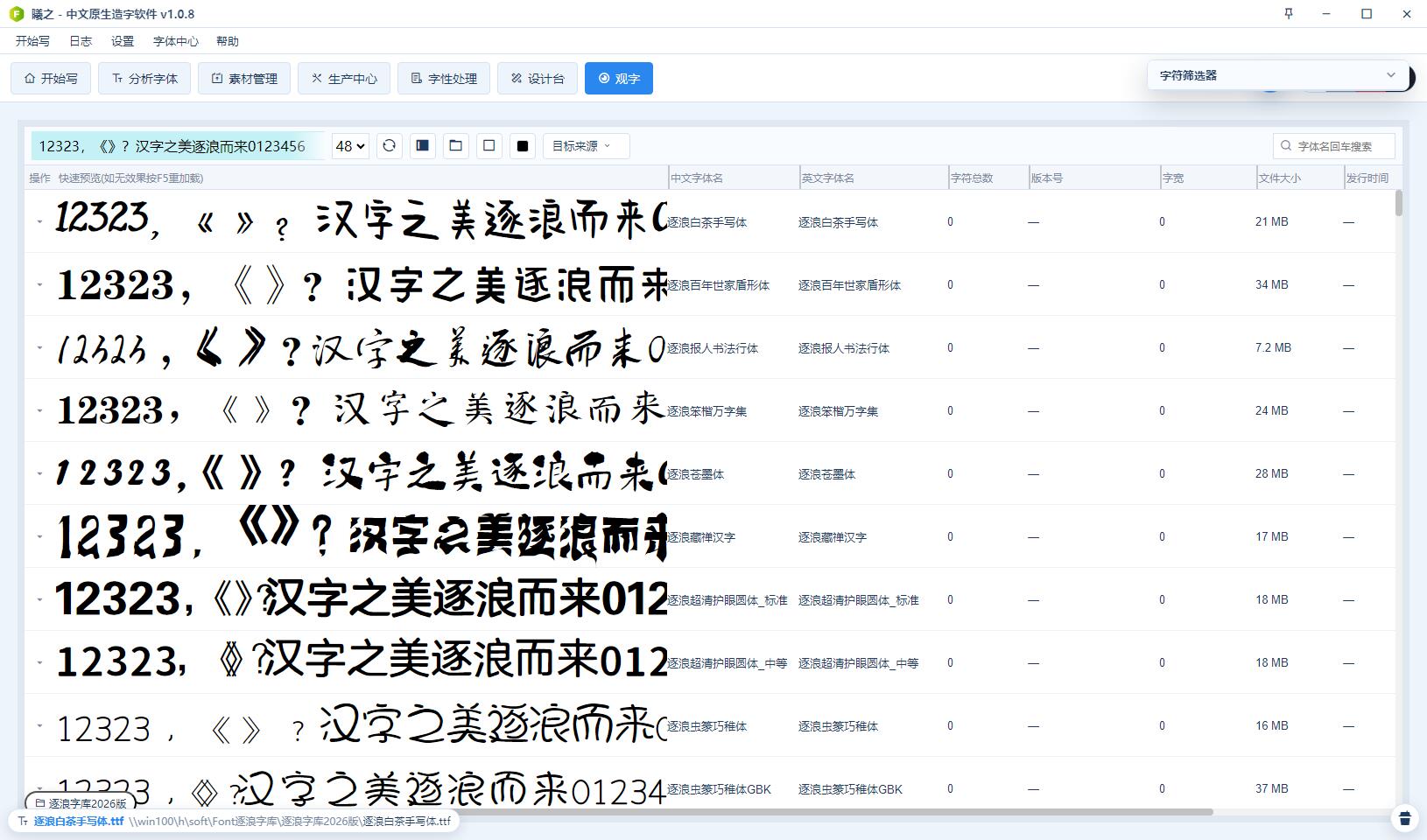Switch to 素材管理 tab
Image resolution: width=1427 pixels, height=840 pixels.
[x=244, y=79]
